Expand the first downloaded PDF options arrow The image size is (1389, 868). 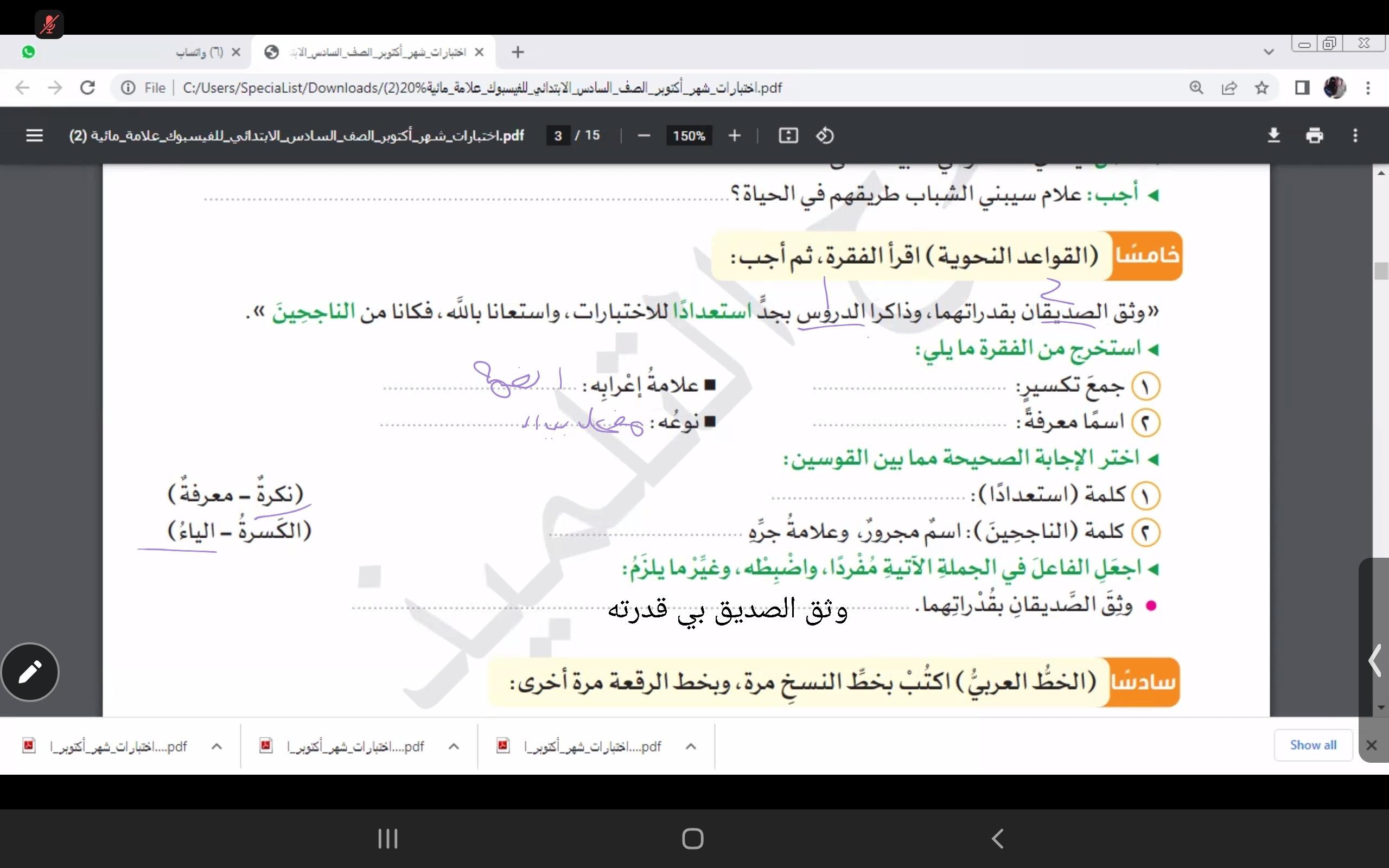pos(216,746)
